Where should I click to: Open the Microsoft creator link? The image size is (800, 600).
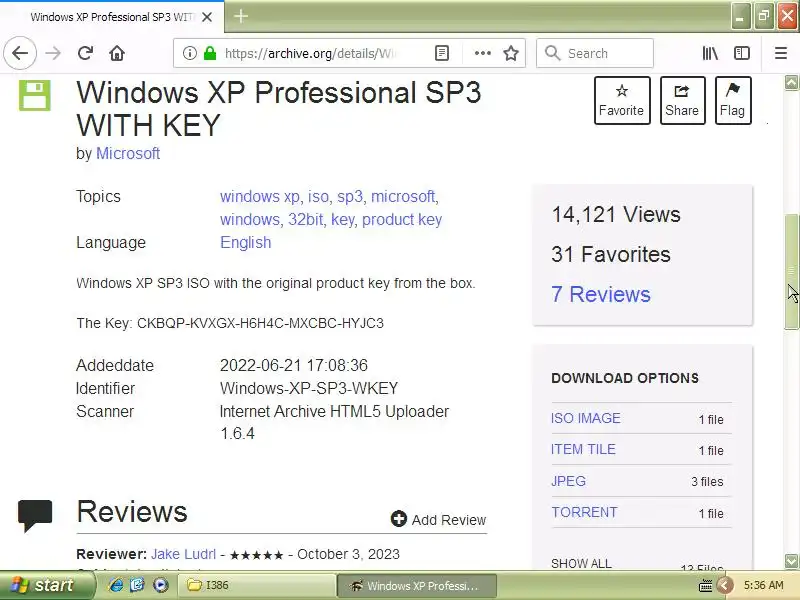click(x=128, y=154)
